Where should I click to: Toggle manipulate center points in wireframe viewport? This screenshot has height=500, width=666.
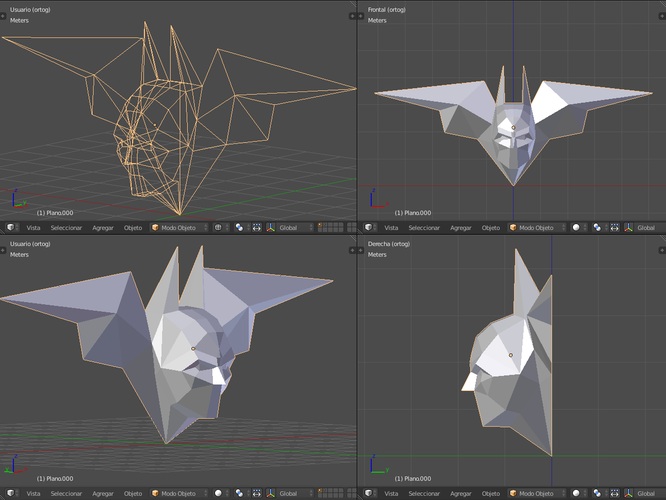coord(257,228)
